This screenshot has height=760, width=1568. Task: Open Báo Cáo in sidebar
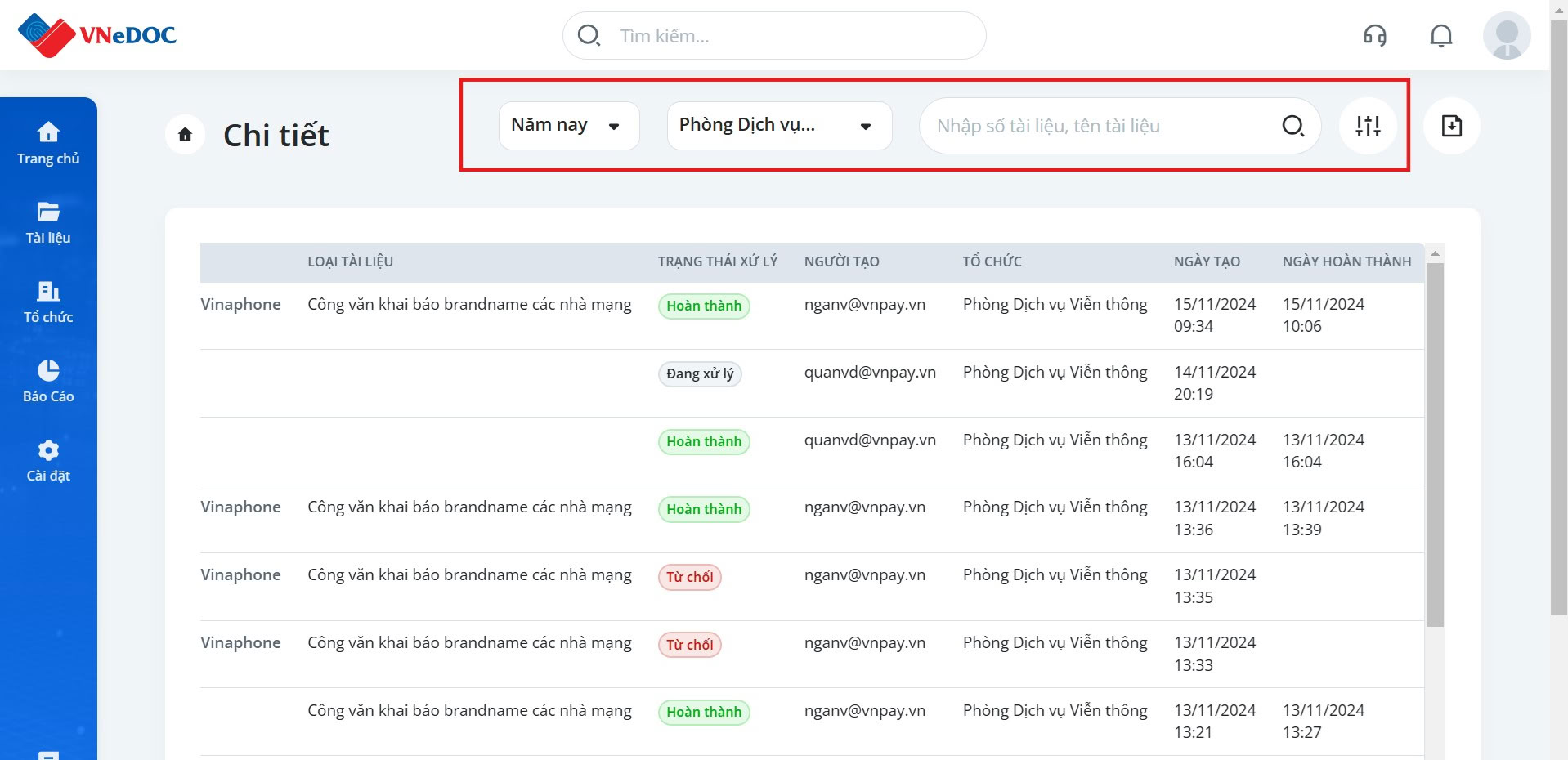point(48,381)
